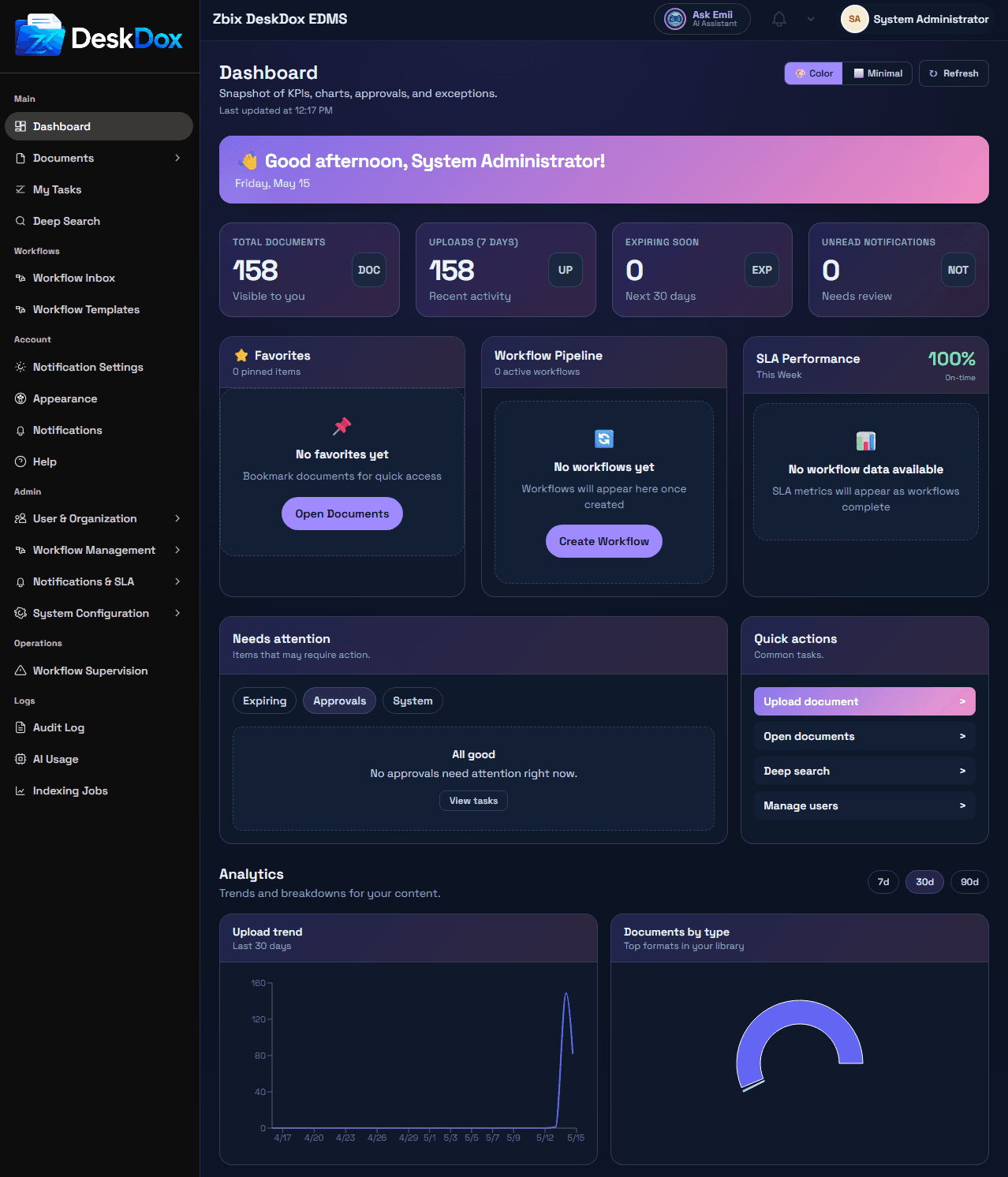This screenshot has width=1008, height=1177.
Task: Click the Ask Emii assistant avatar icon
Action: 675,19
